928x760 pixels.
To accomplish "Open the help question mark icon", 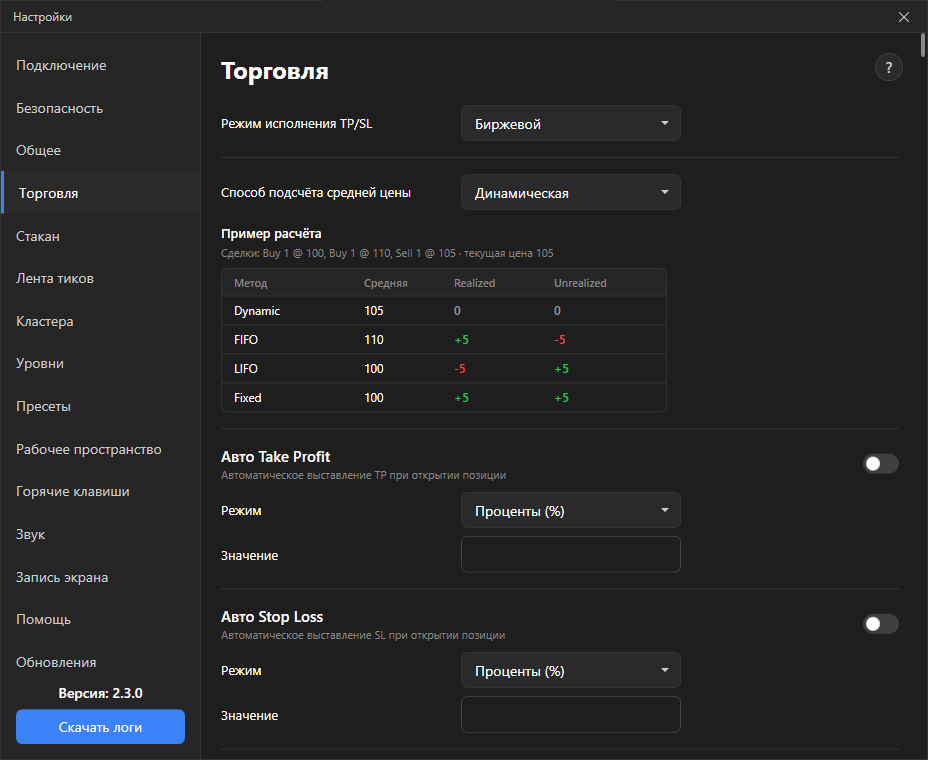I will tap(888, 67).
